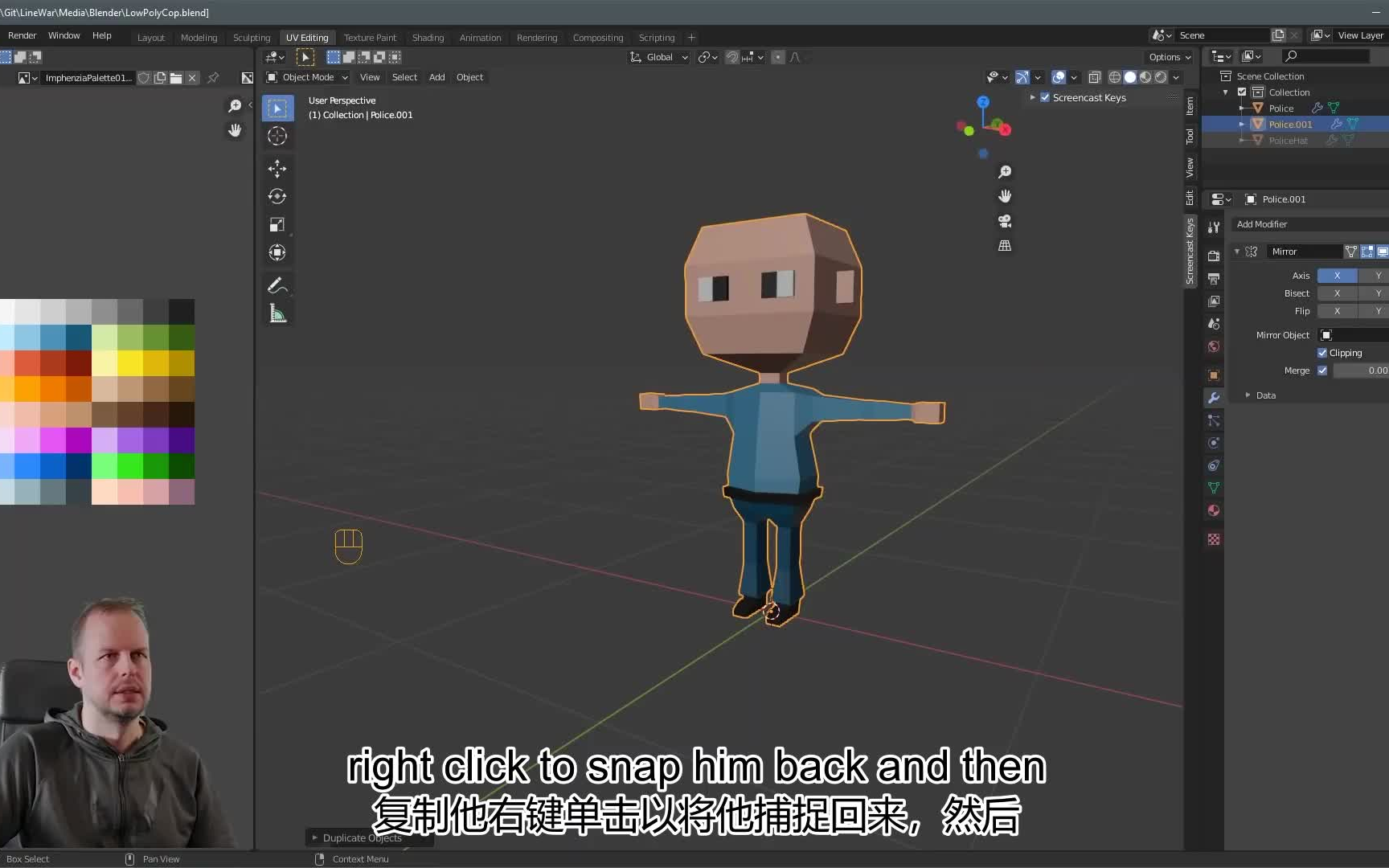This screenshot has width=1389, height=868.
Task: Switch viewport to wireframe shading mode
Action: tap(1114, 77)
